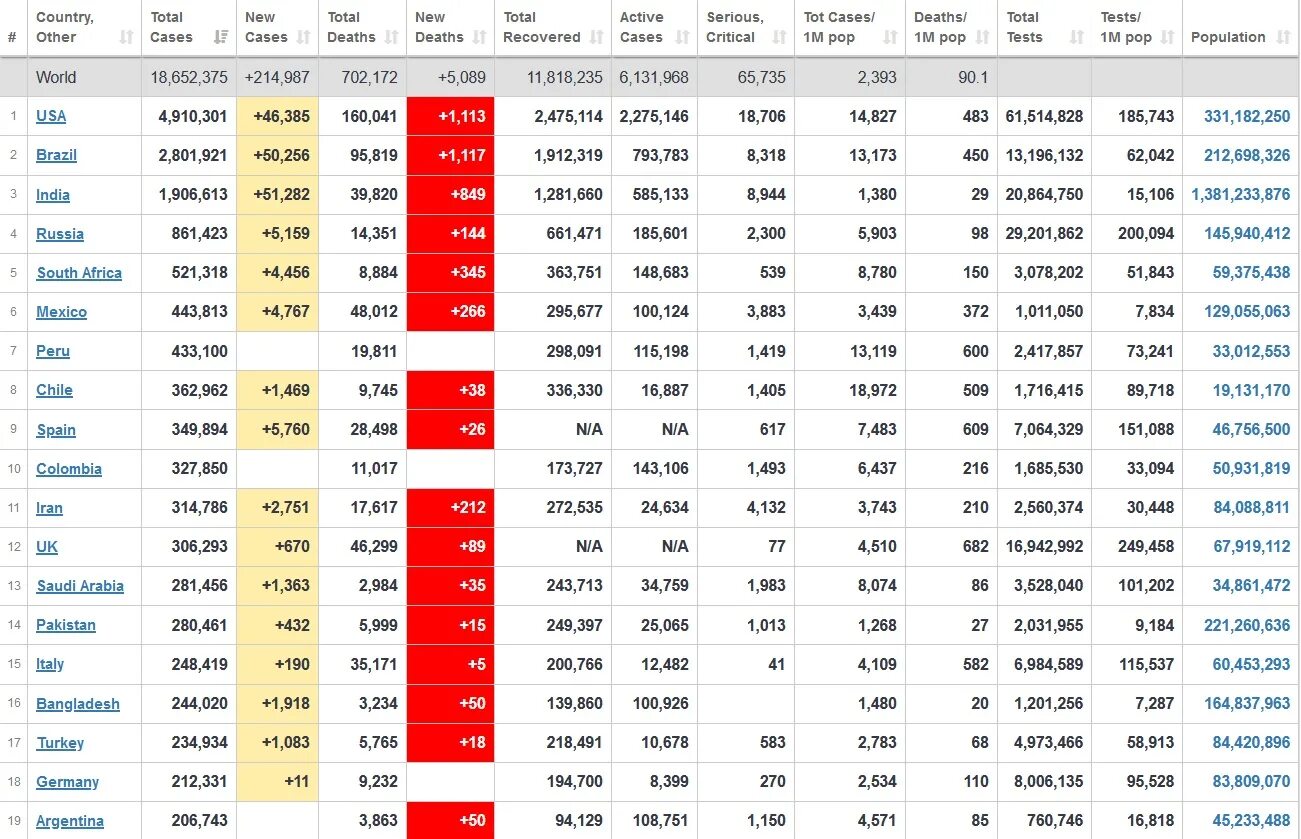Open Italy population link 60,453,293
This screenshot has width=1301, height=839.
pos(1252,664)
